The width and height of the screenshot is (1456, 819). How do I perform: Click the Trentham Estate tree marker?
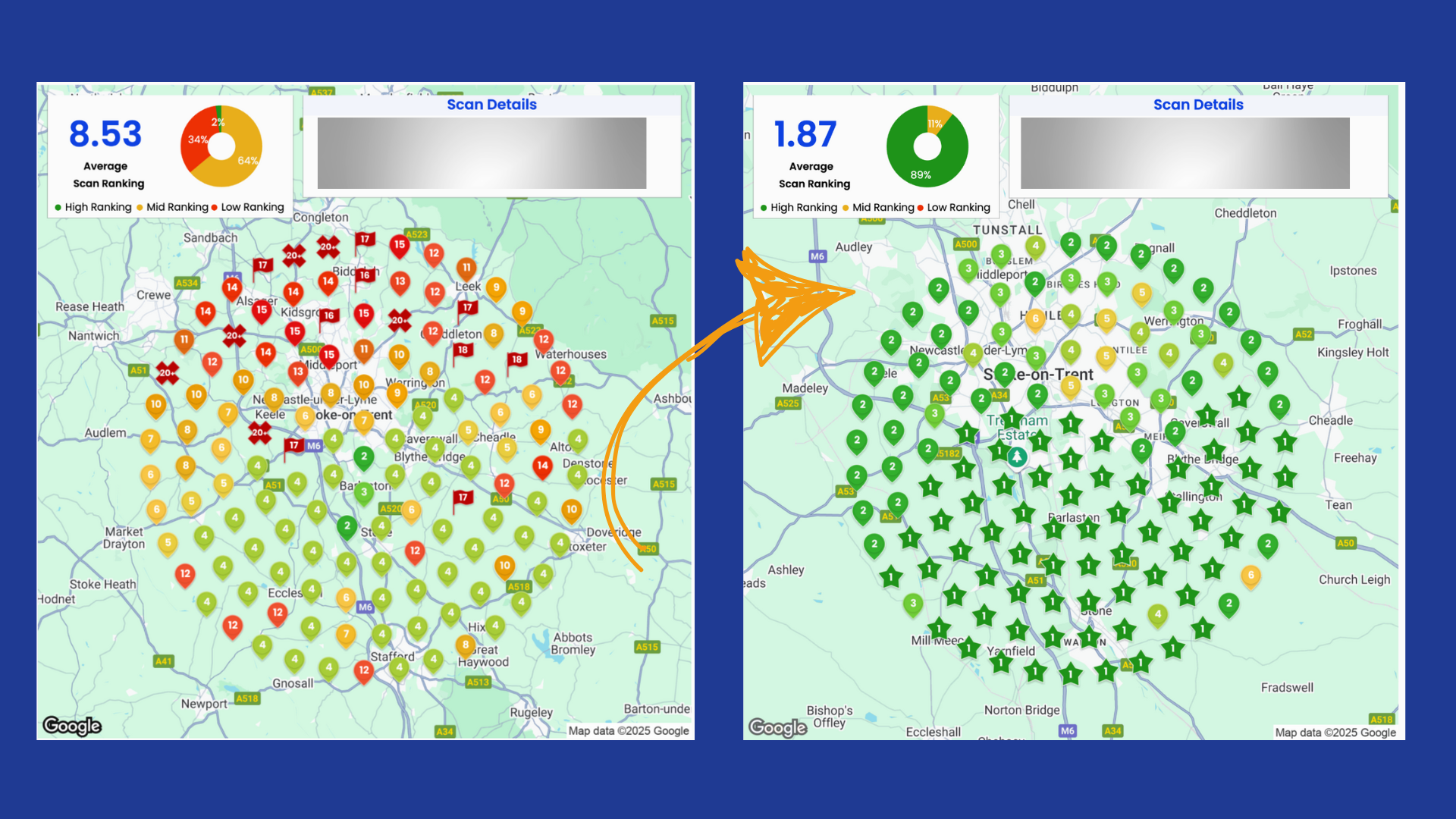pos(1017,457)
